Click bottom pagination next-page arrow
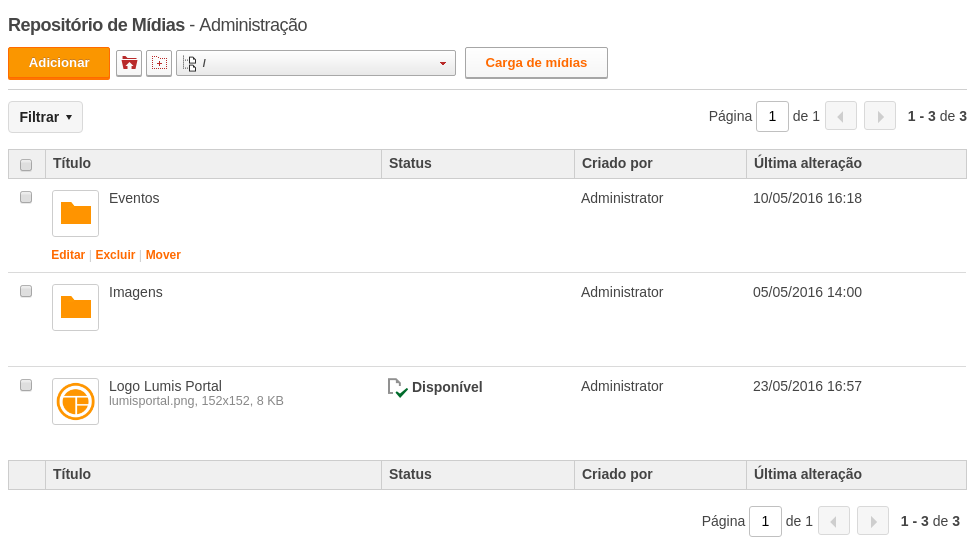This screenshot has height=558, width=975. pos(873,521)
